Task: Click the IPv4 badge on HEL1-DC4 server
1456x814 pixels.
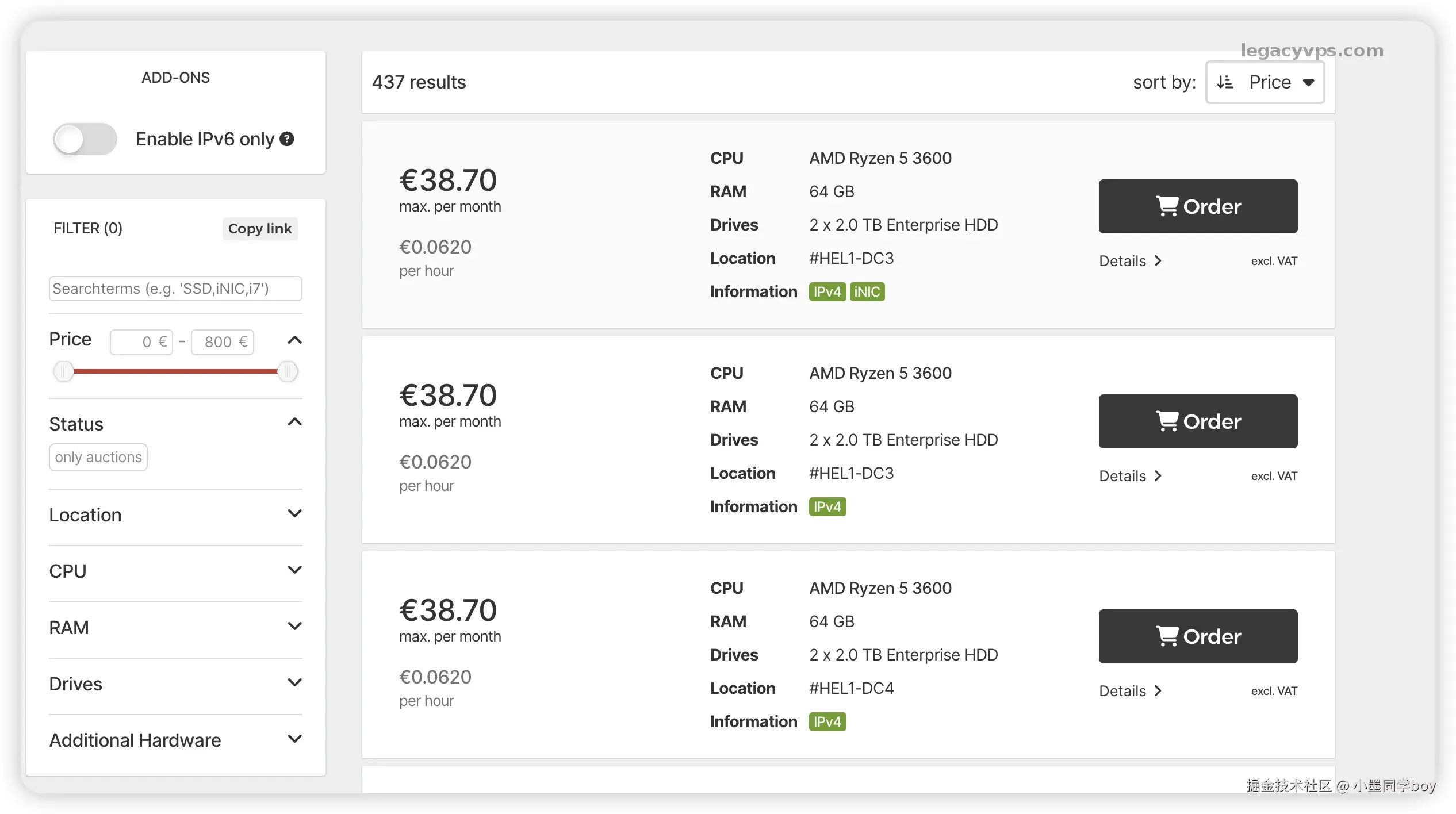Action: pyautogui.click(x=827, y=722)
